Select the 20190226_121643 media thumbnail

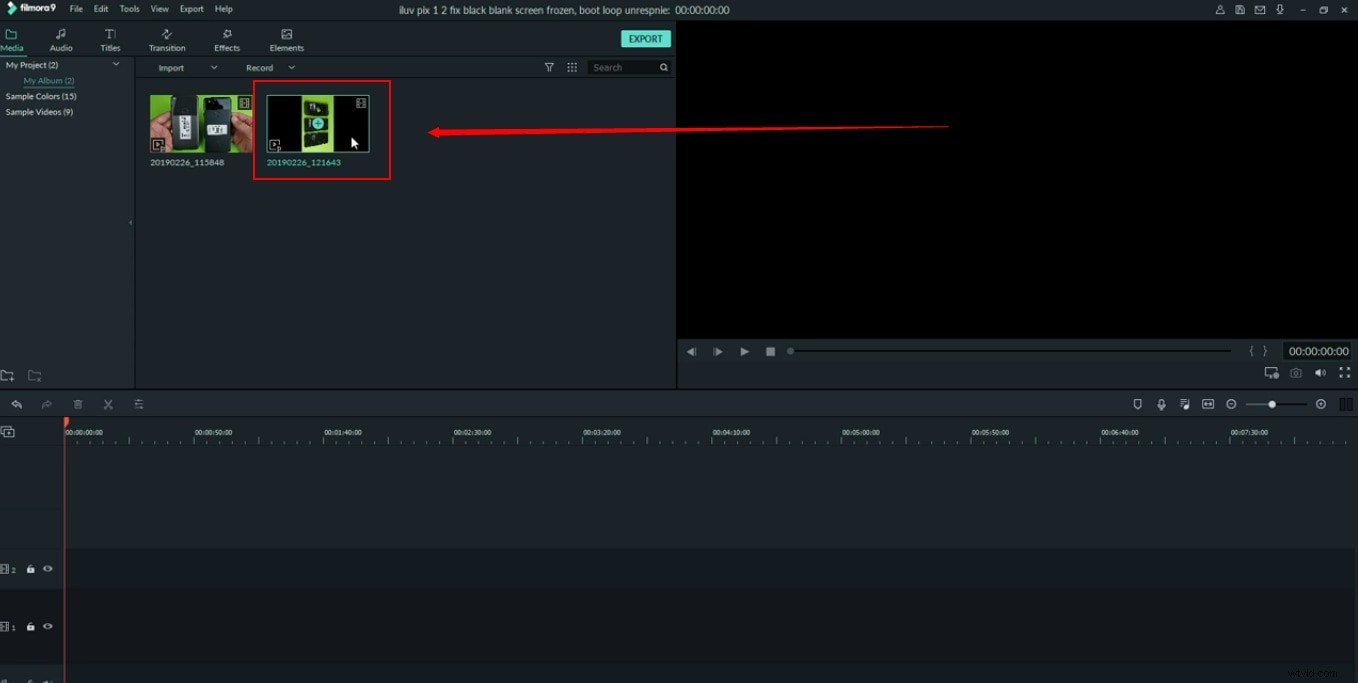click(315, 125)
